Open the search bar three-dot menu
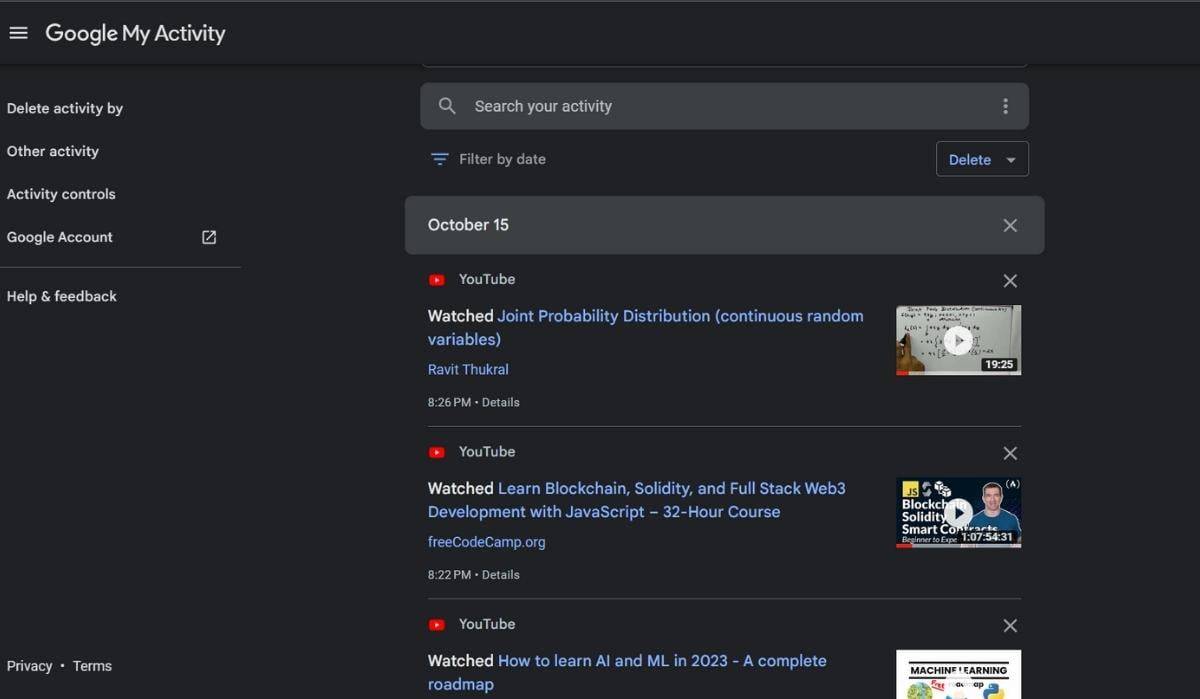Image resolution: width=1200 pixels, height=699 pixels. [1005, 106]
